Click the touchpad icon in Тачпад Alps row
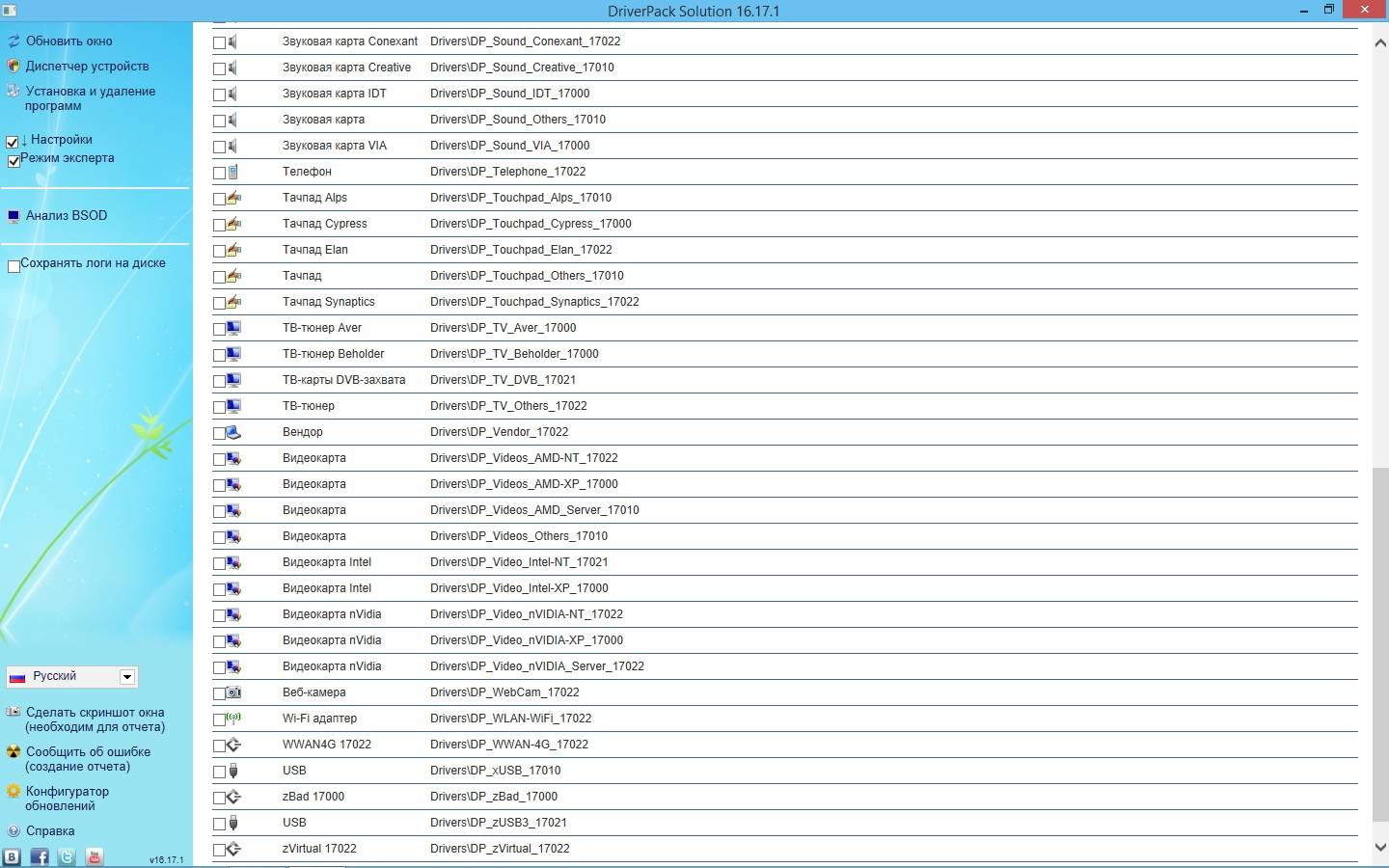The height and width of the screenshot is (868, 1389). (x=233, y=198)
